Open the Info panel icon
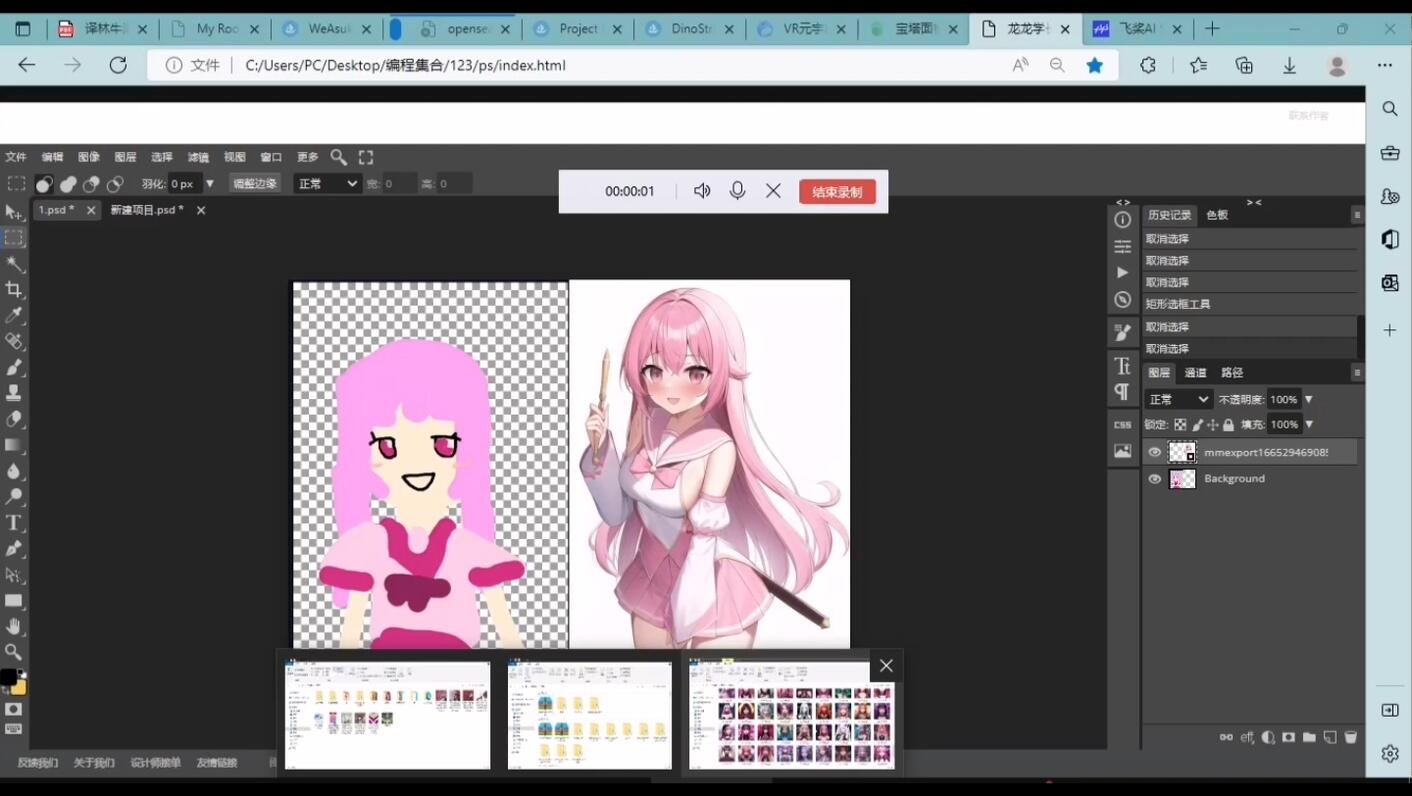This screenshot has width=1412, height=796. (x=1123, y=220)
